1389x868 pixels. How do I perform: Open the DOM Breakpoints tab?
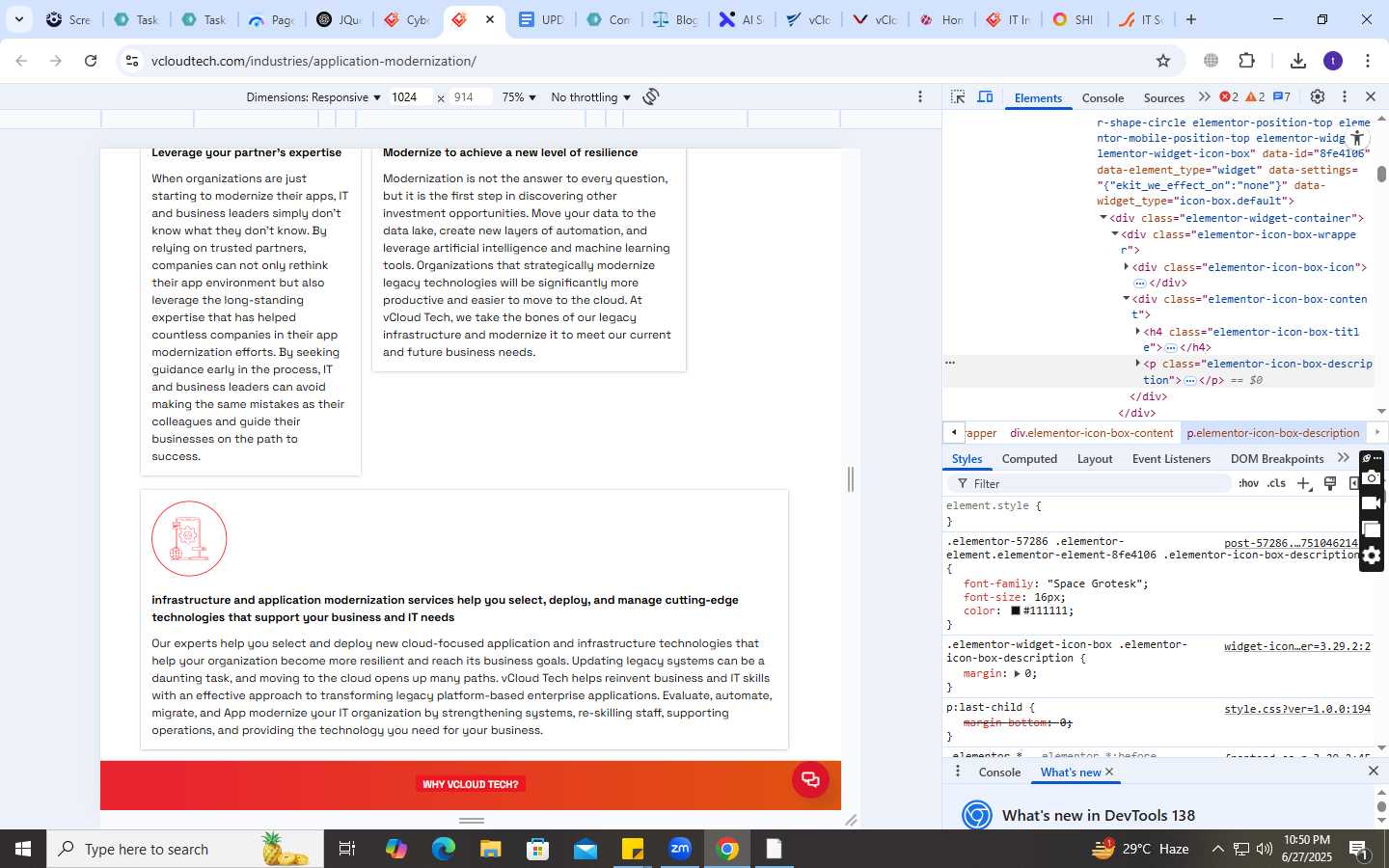1277,459
